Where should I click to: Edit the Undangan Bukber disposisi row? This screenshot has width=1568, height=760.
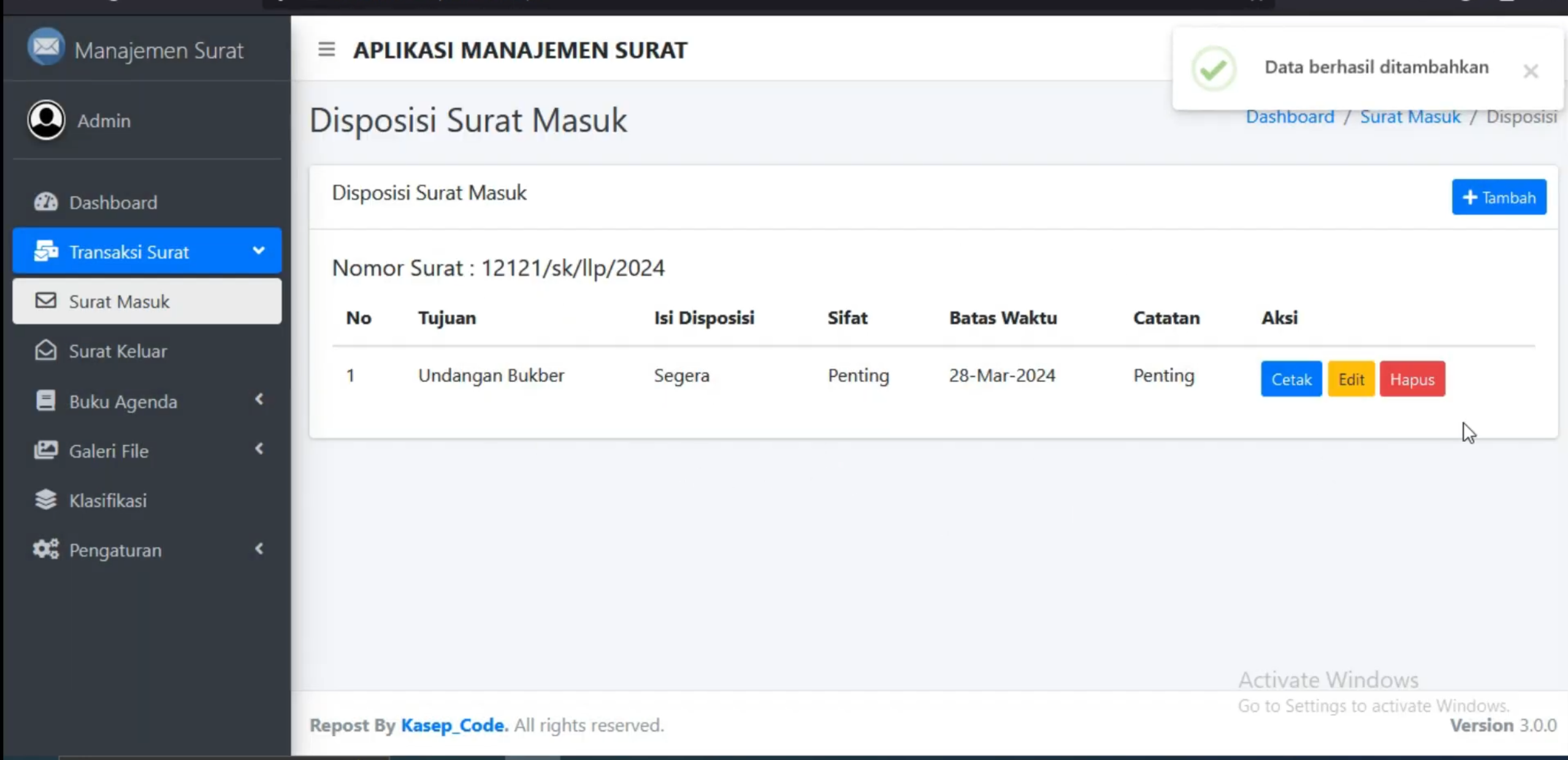(x=1351, y=379)
